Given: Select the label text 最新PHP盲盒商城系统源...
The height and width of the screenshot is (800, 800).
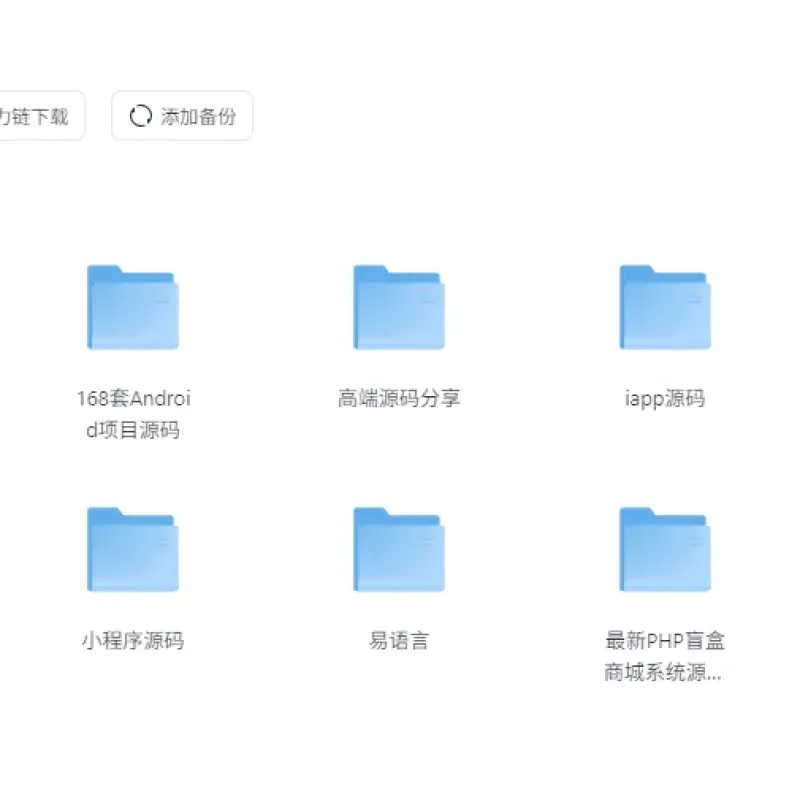Looking at the screenshot, I should (x=664, y=657).
